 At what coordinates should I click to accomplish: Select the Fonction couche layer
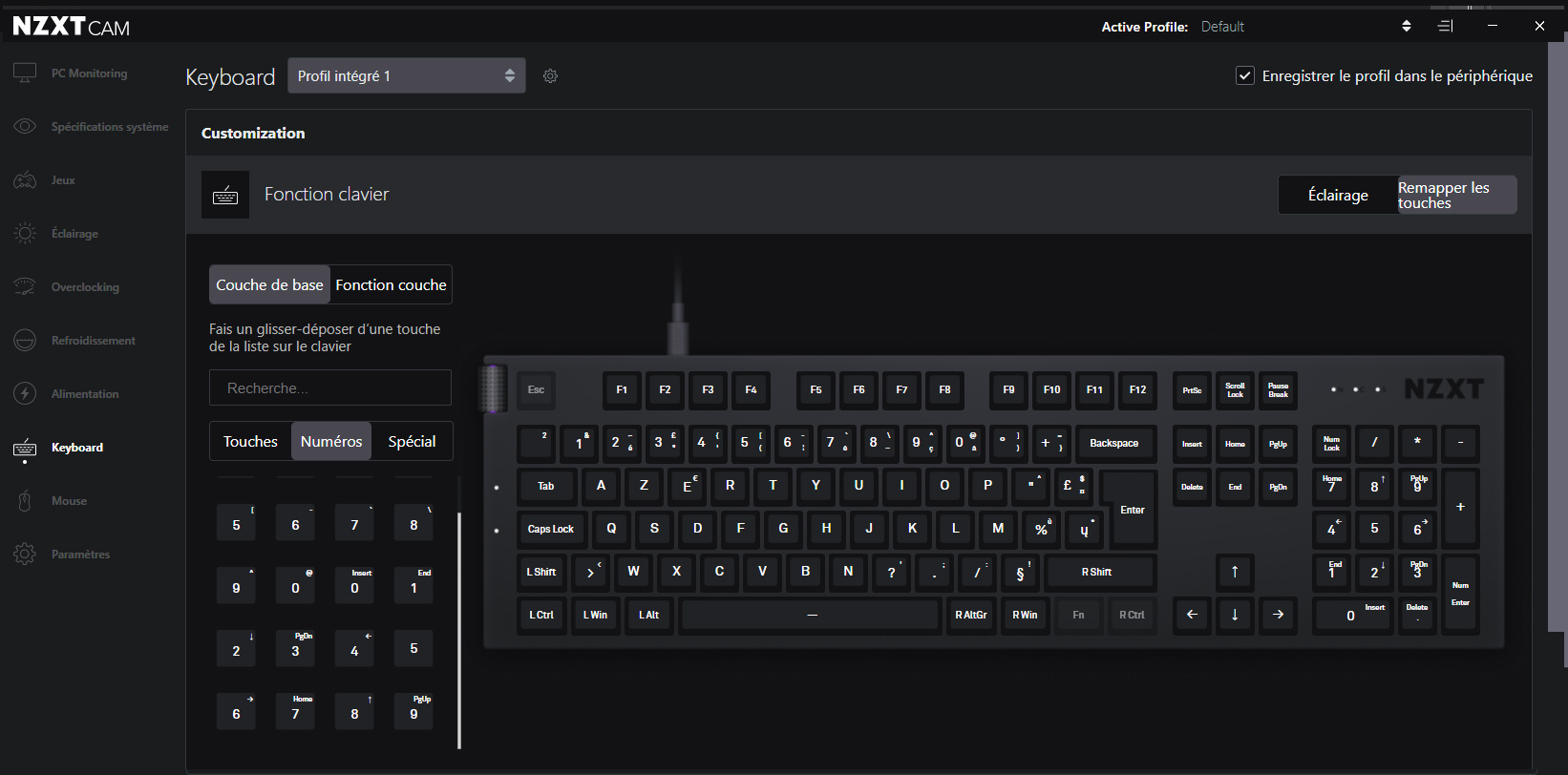pos(391,285)
